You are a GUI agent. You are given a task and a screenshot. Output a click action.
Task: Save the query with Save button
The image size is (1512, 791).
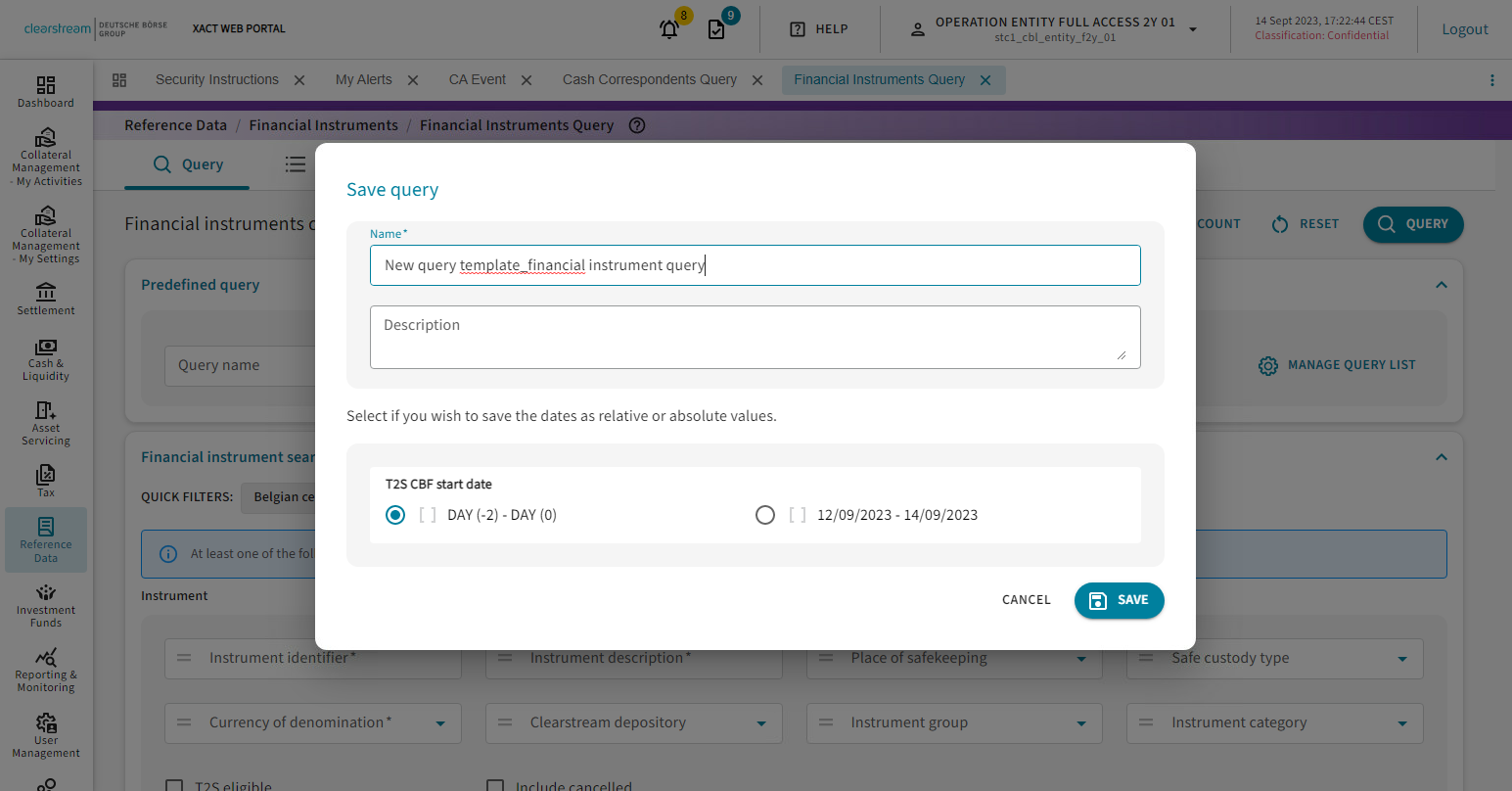pos(1119,600)
